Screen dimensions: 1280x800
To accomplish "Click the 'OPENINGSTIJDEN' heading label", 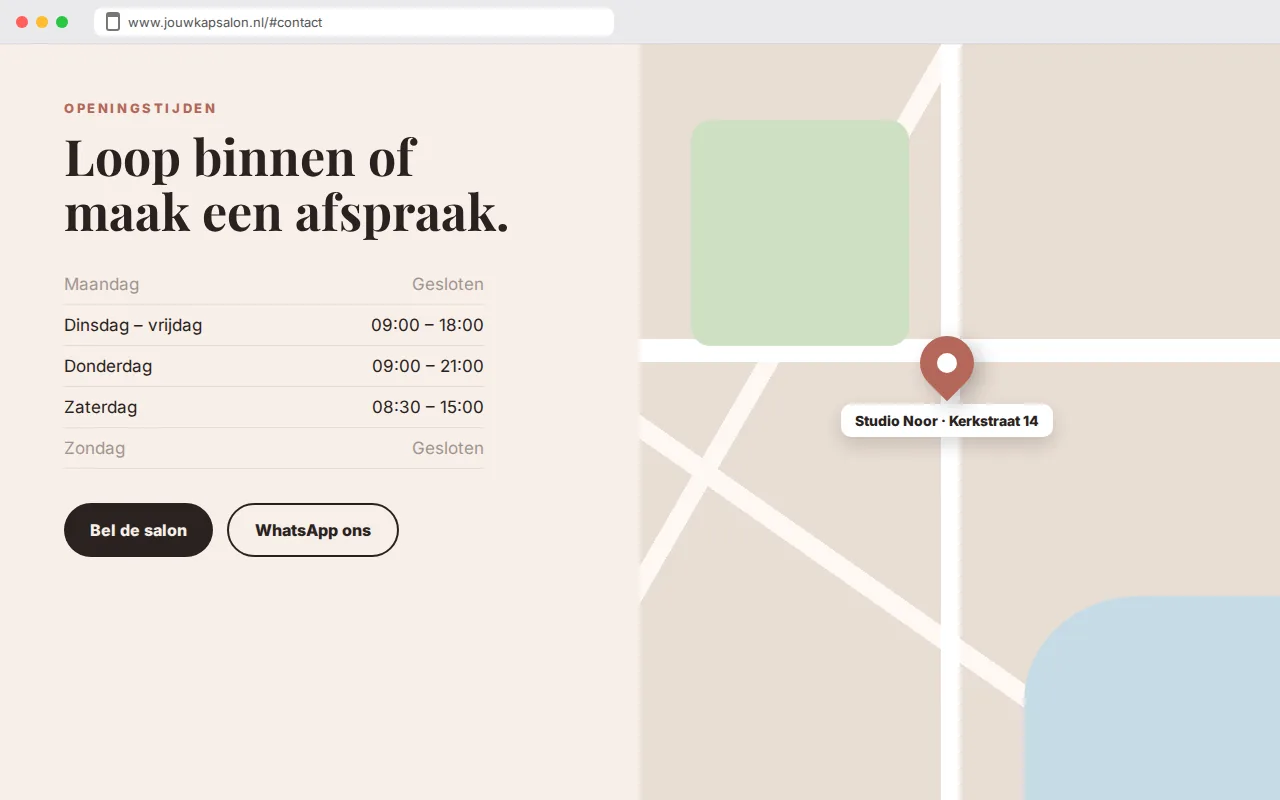I will pyautogui.click(x=140, y=108).
